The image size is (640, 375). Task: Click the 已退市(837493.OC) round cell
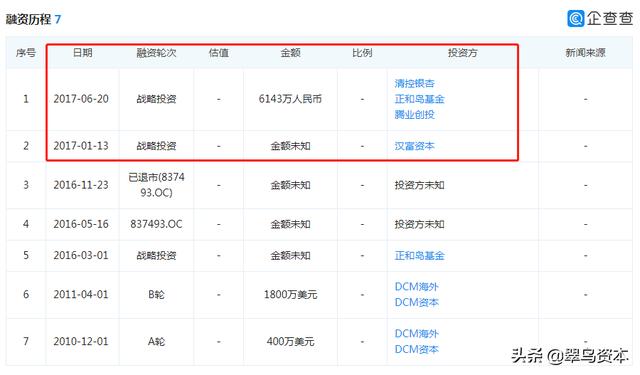click(156, 185)
